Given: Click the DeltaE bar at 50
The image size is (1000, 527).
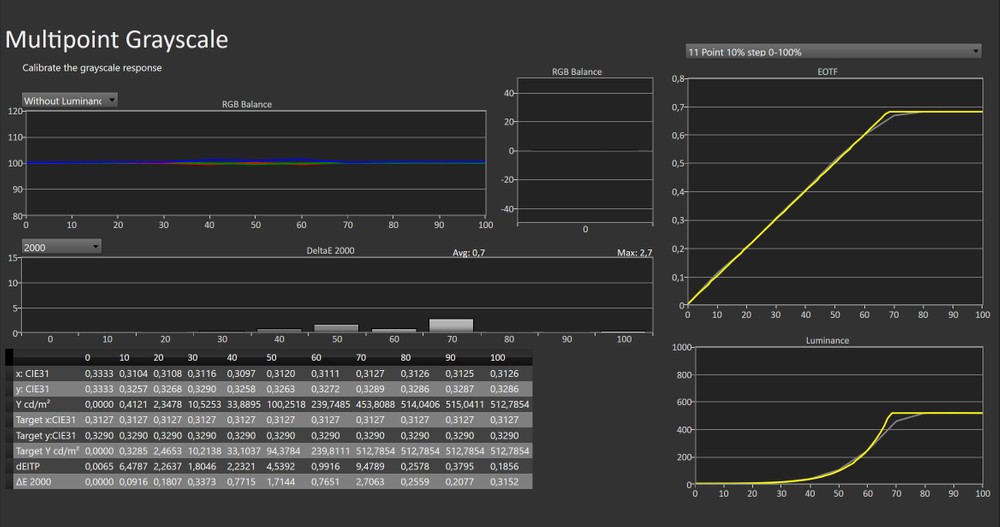Looking at the screenshot, I should pyautogui.click(x=336, y=328).
